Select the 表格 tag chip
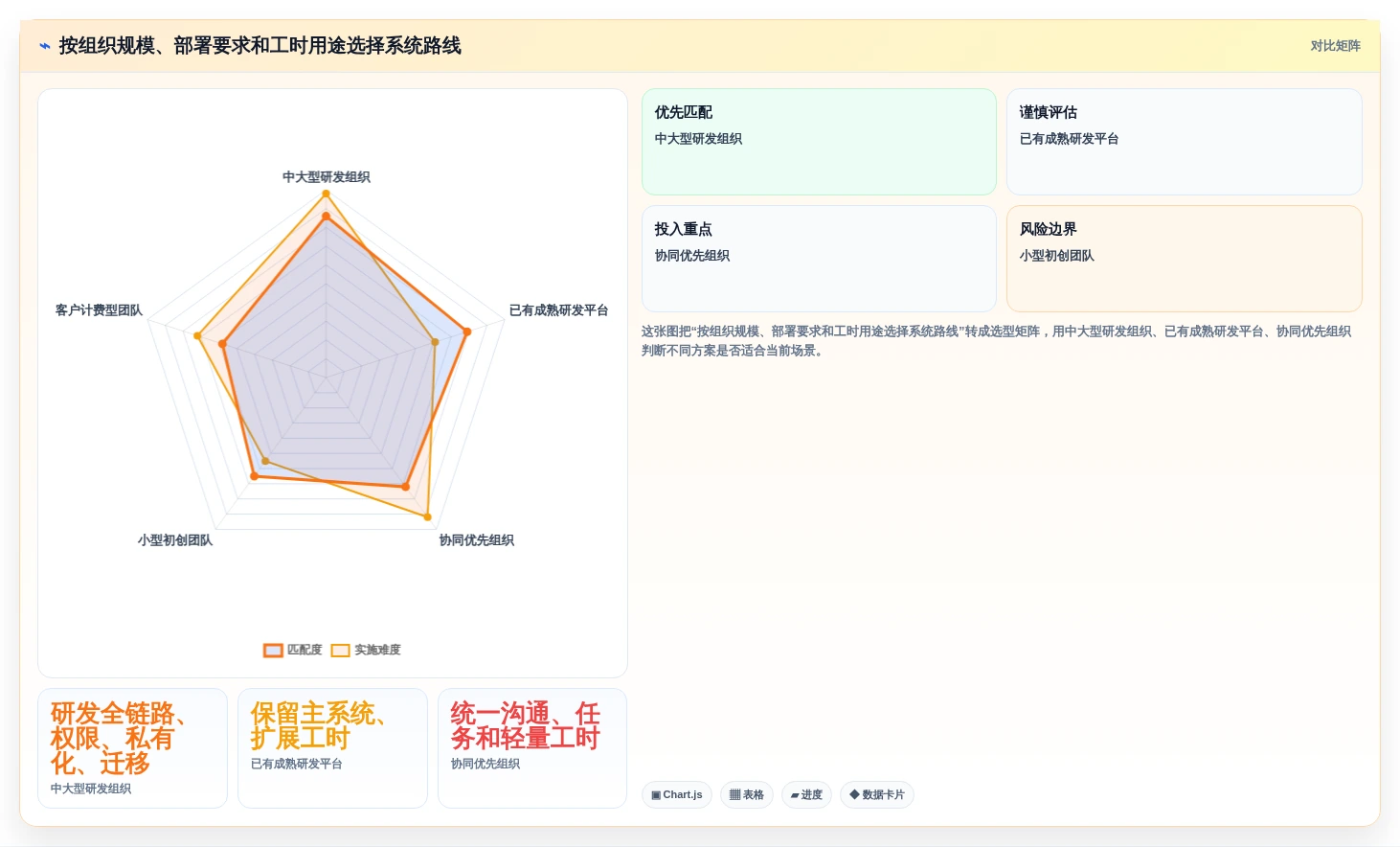The width and height of the screenshot is (1400, 847). [747, 794]
